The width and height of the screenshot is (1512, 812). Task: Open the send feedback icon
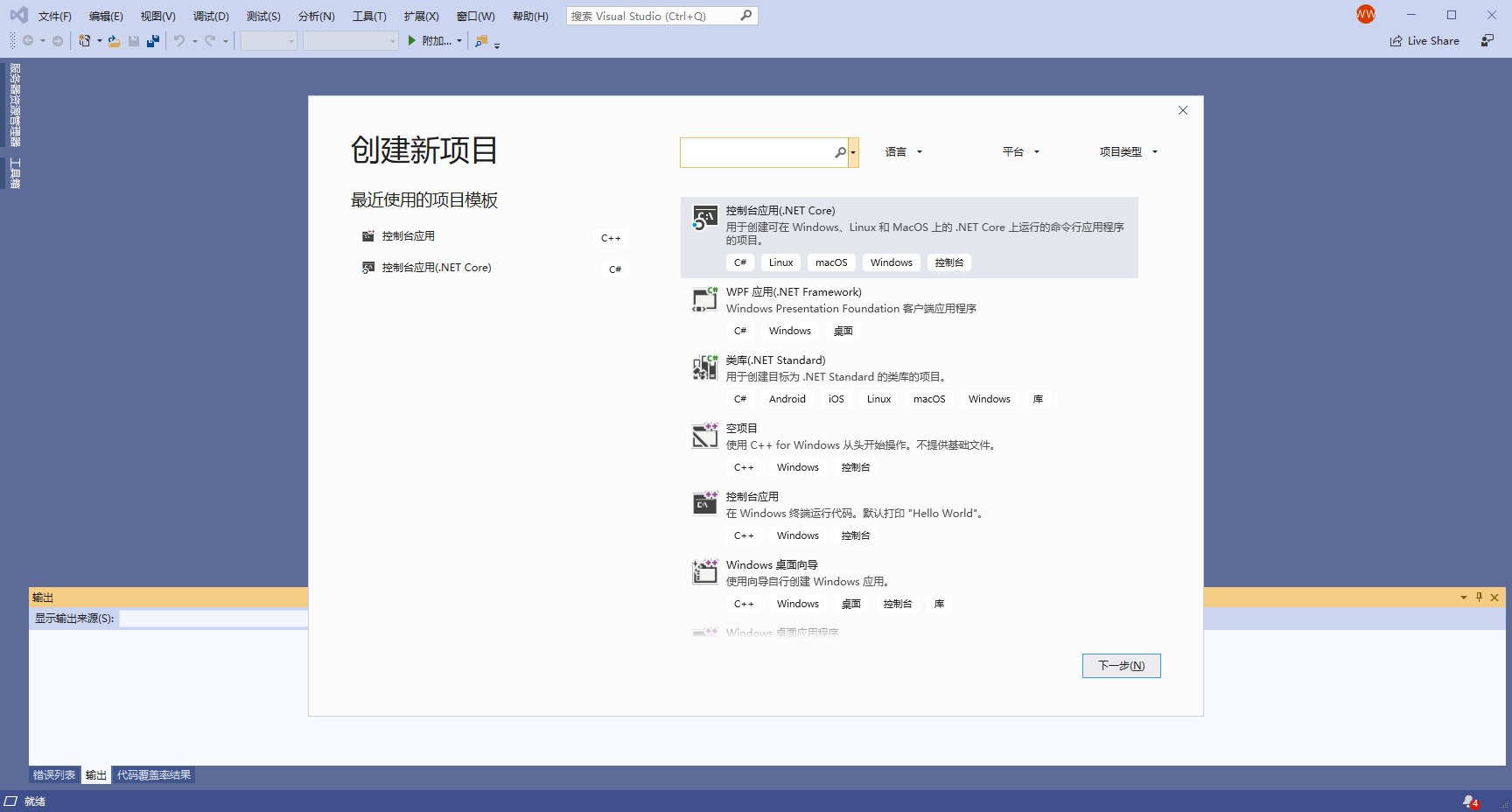[x=1487, y=40]
